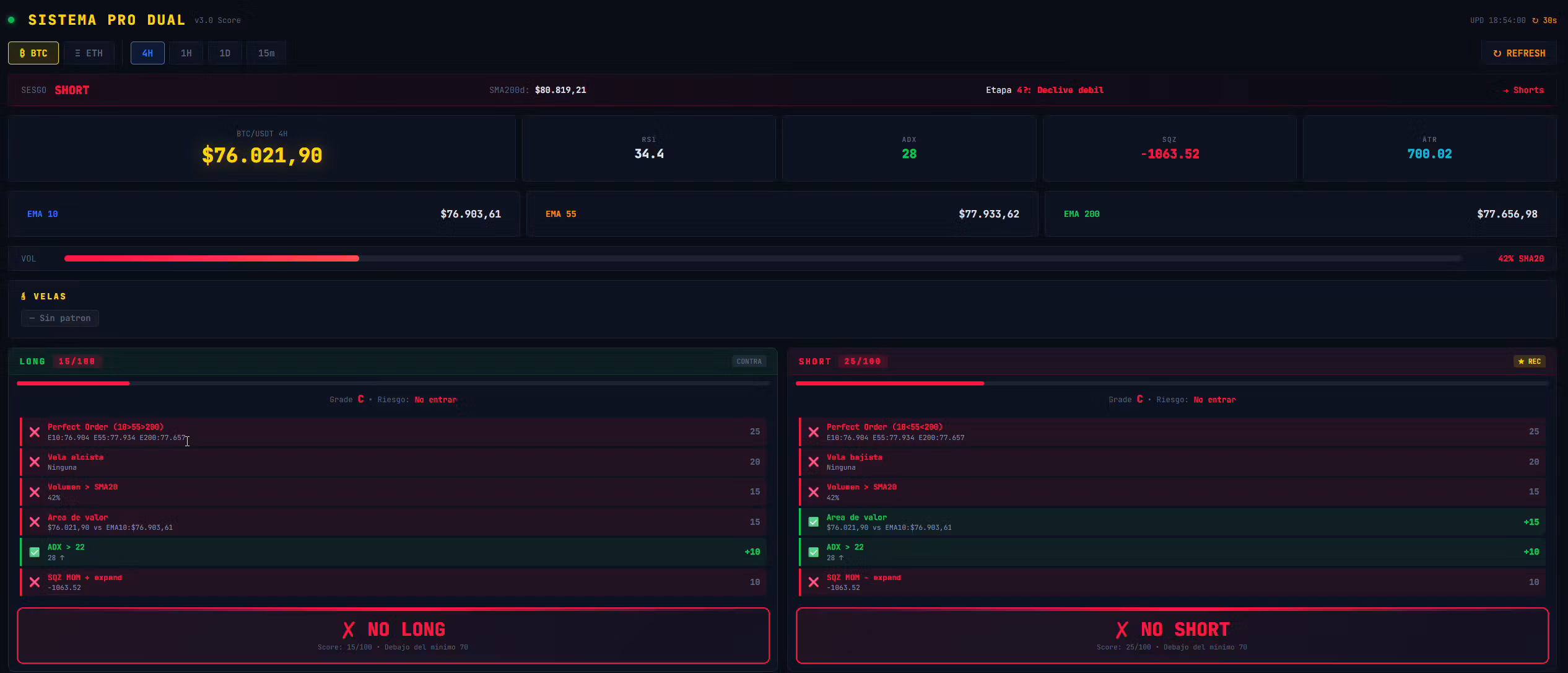This screenshot has height=673, width=1568.
Task: Click the green check on SHORT Area de valor row
Action: pos(814,522)
